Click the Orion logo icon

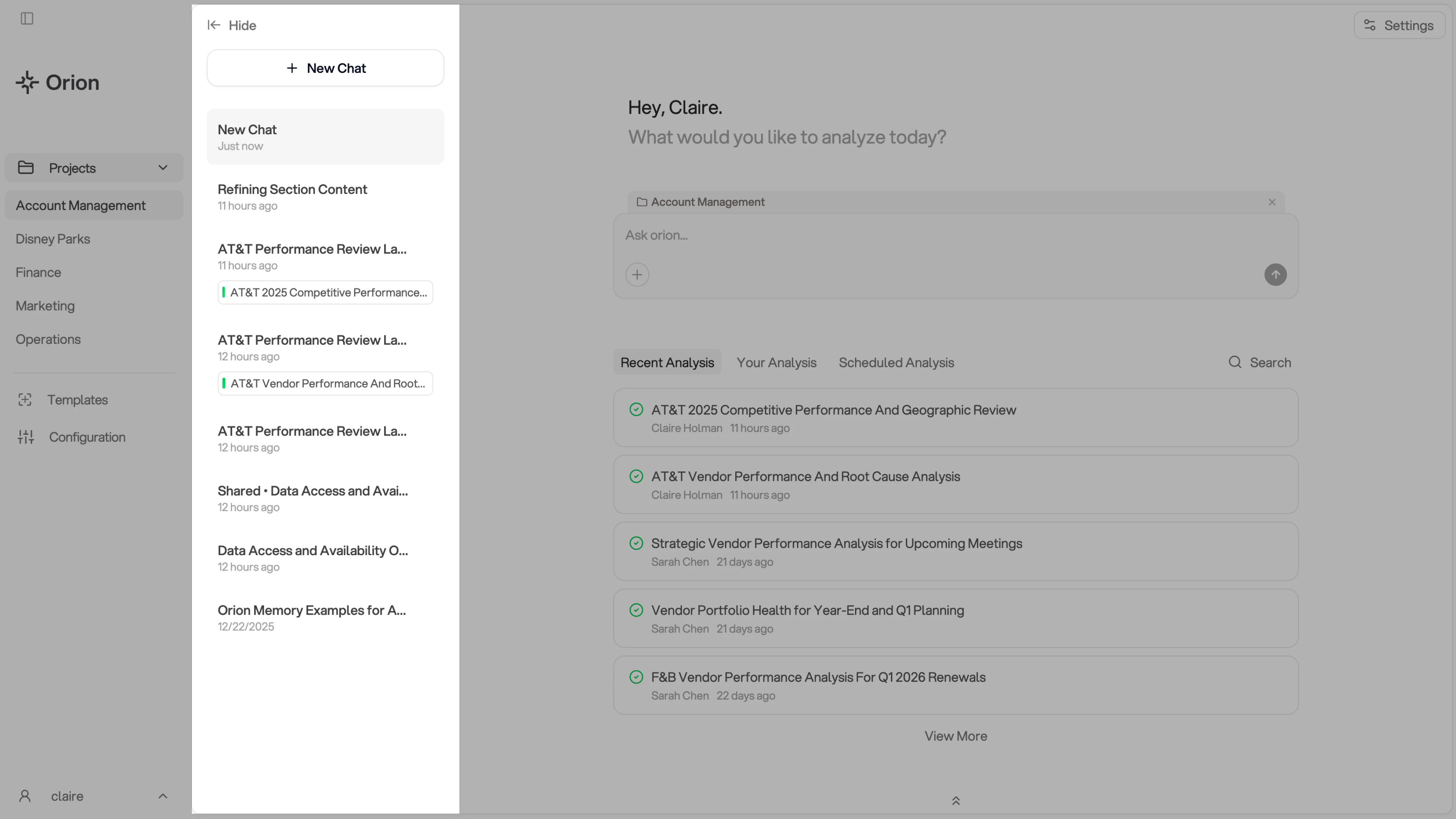pyautogui.click(x=27, y=82)
